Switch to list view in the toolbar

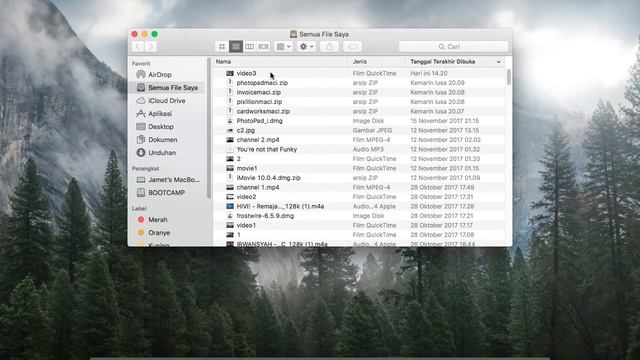(236, 47)
